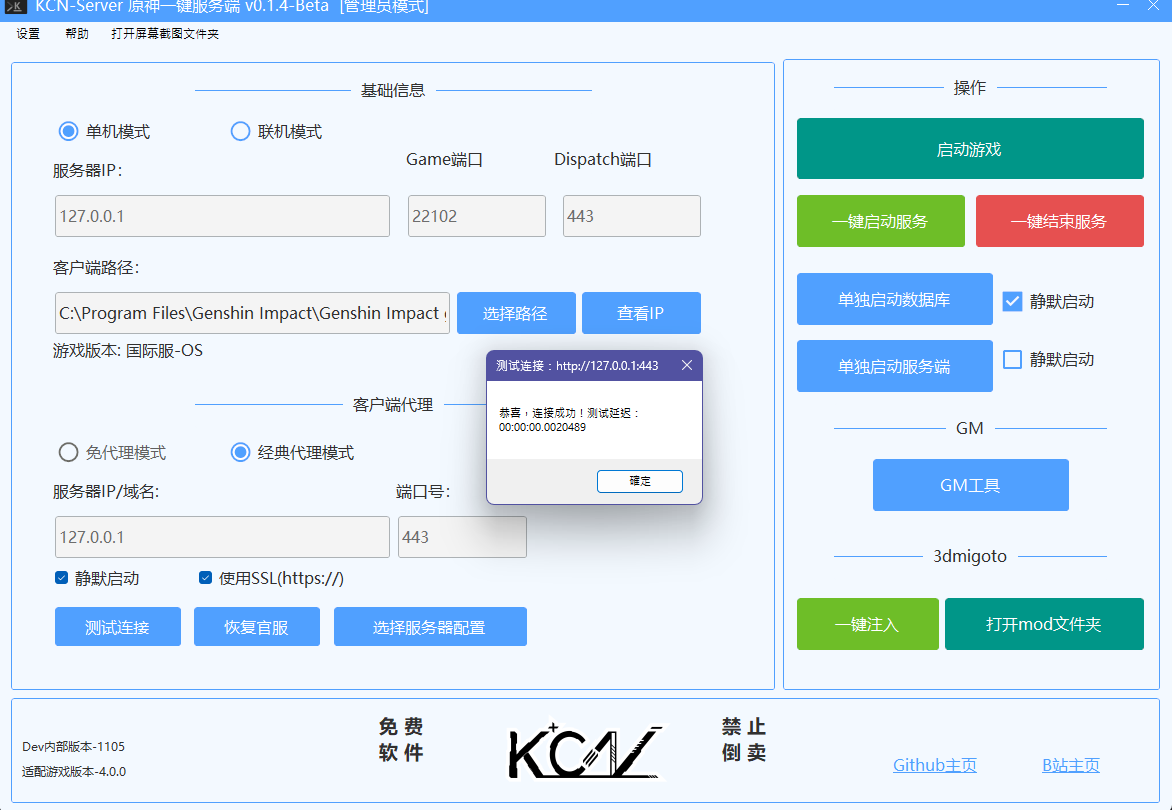Click 一键启动服务 to start all services
The image size is (1172, 810).
click(880, 221)
